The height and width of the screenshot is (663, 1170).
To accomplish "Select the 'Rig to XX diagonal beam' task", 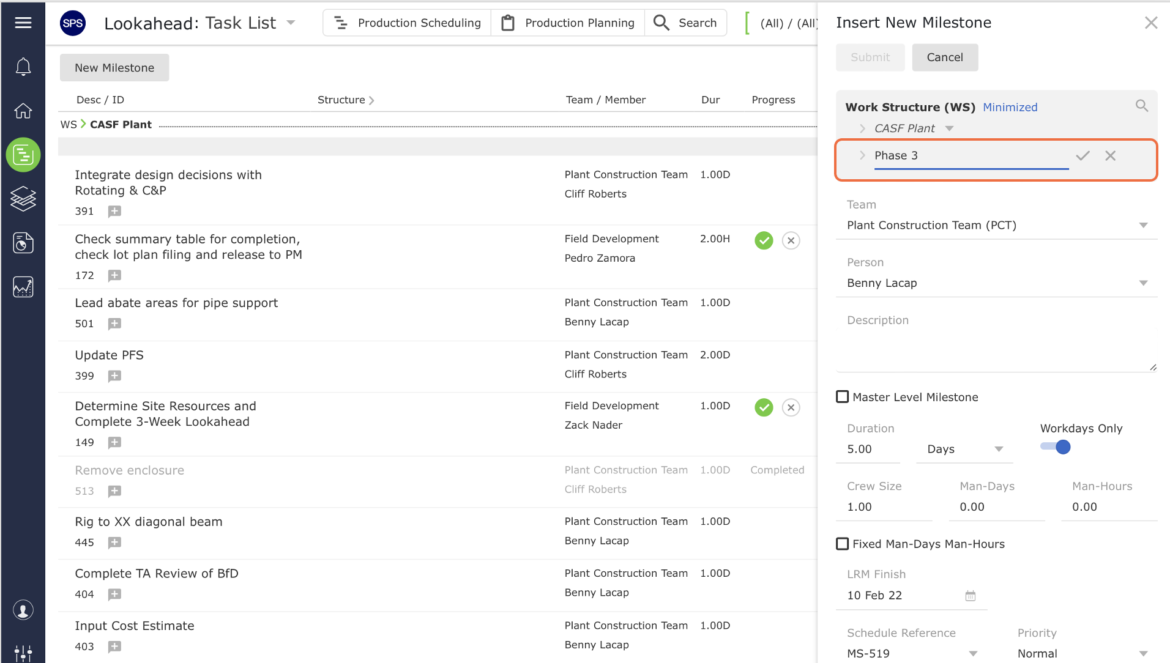I will click(x=148, y=522).
